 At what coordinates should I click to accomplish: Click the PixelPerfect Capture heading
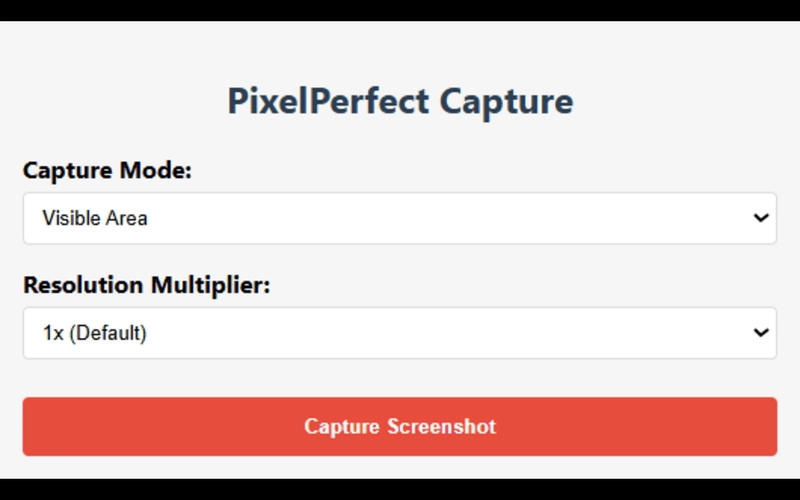400,101
